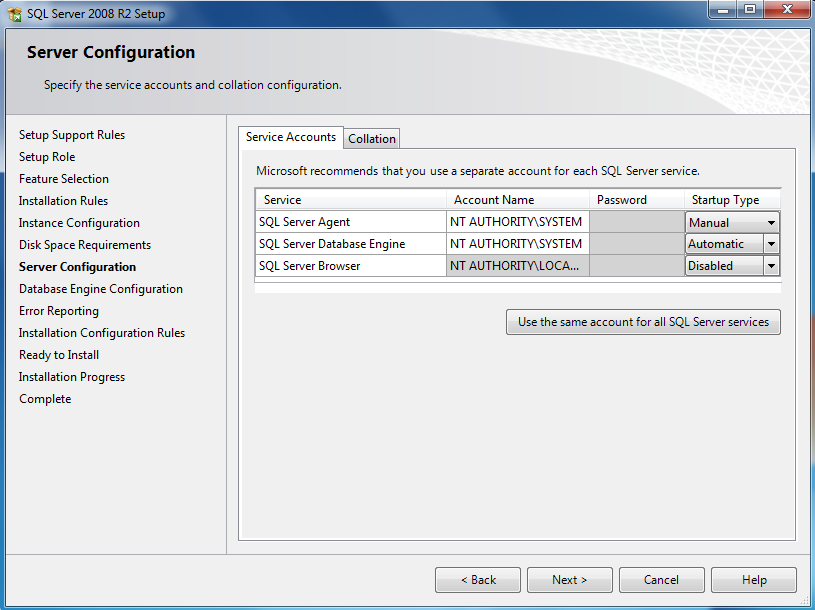815x610 pixels.
Task: Click the Startup Type column header
Action: [x=732, y=200]
